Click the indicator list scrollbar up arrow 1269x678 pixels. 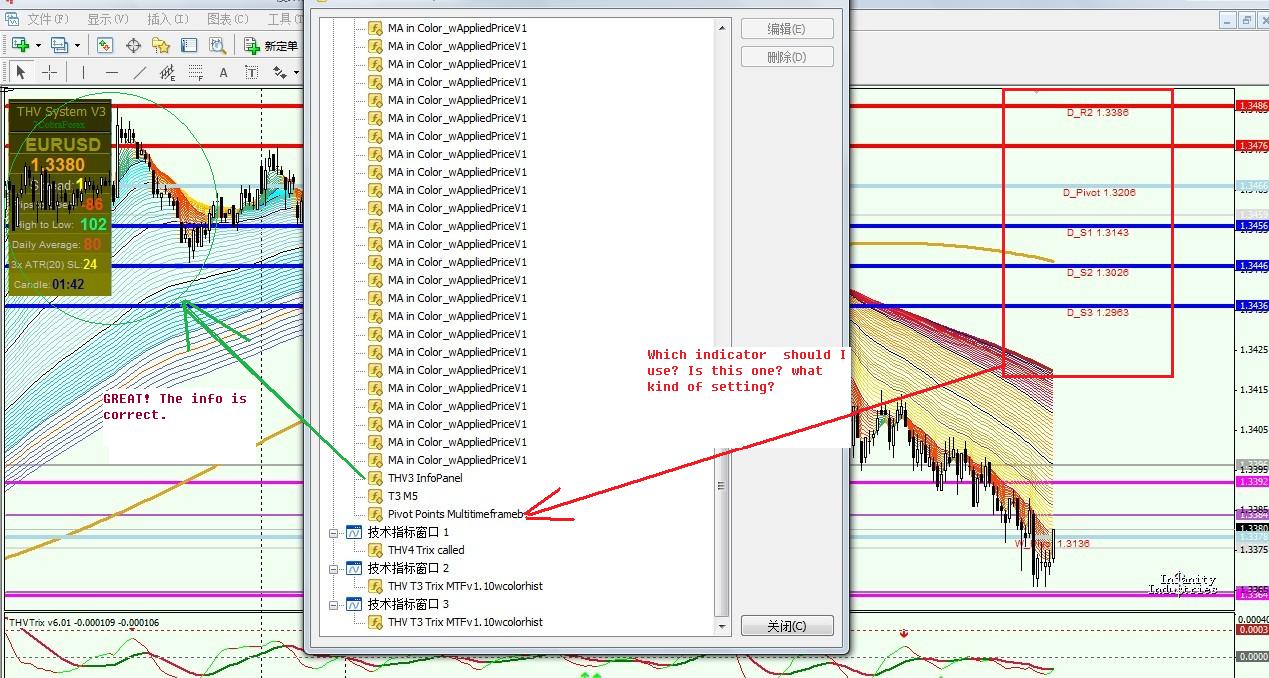[x=722, y=27]
